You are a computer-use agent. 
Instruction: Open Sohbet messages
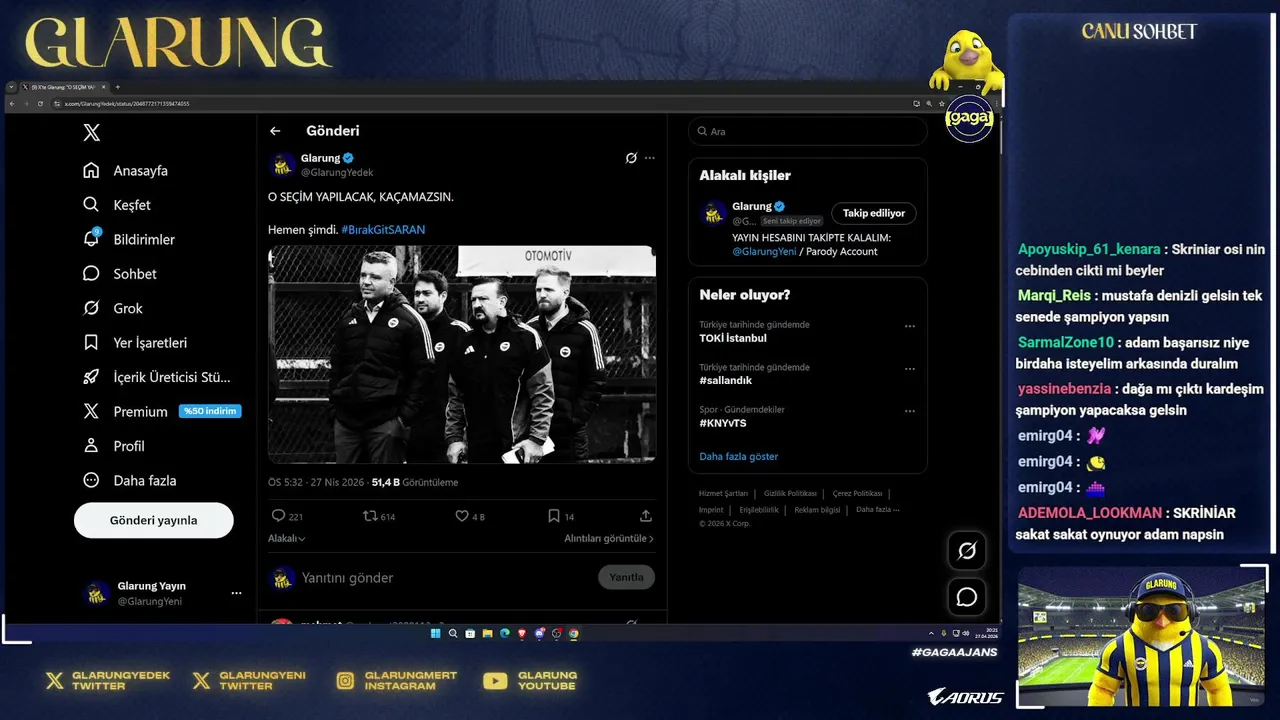click(120, 274)
